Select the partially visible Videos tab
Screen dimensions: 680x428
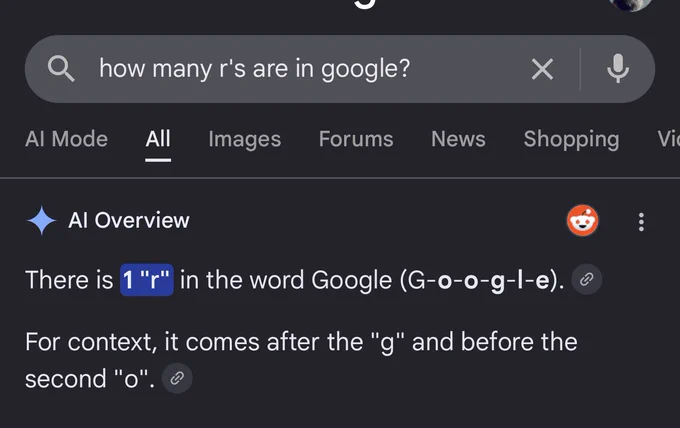[669, 139]
